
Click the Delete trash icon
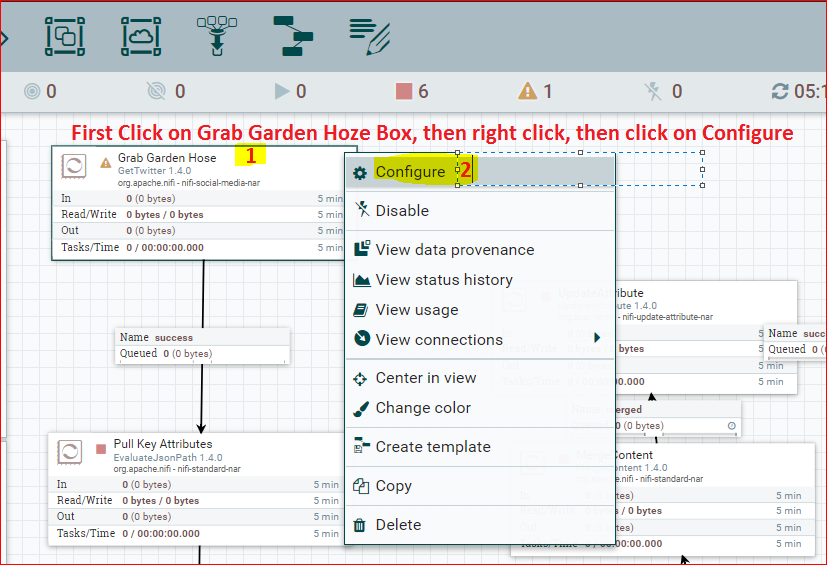tap(360, 525)
